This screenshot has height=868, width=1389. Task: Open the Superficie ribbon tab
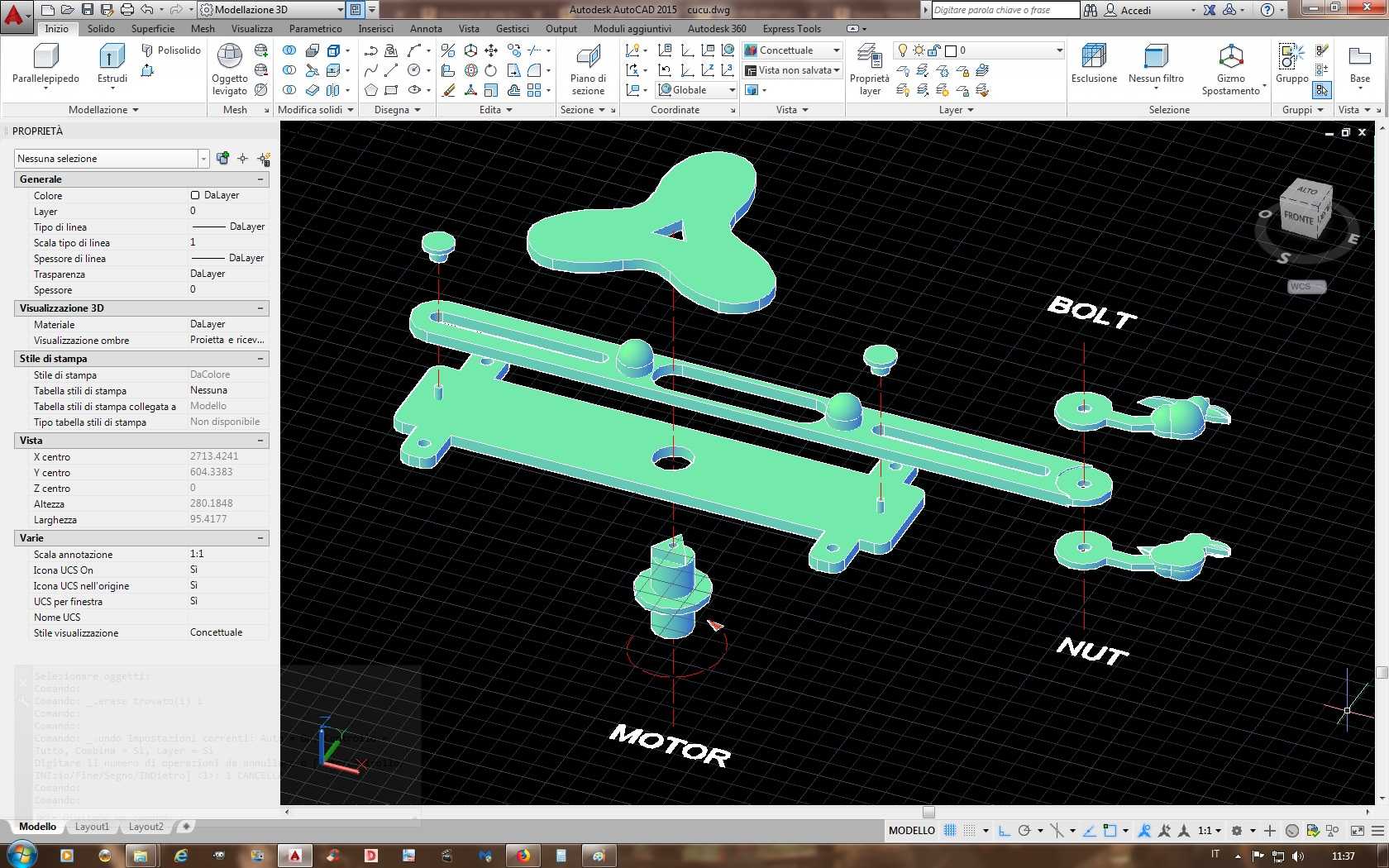[153, 29]
